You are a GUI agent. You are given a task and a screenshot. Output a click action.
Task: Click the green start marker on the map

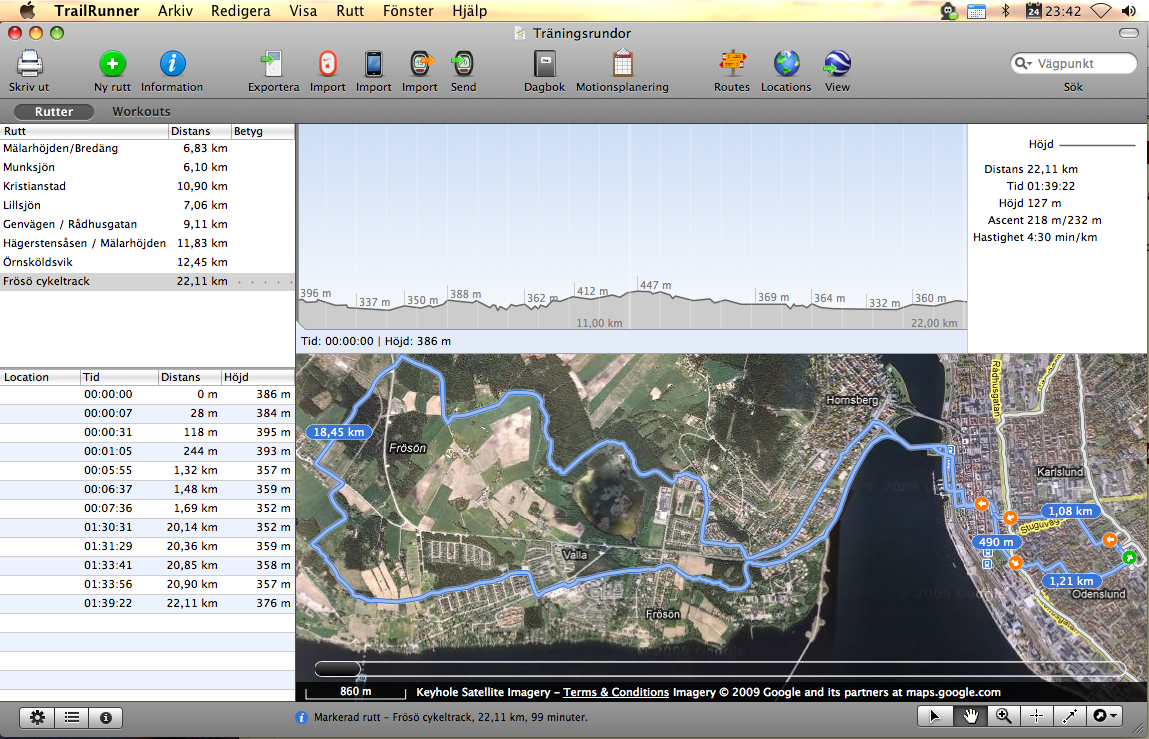pos(1129,559)
